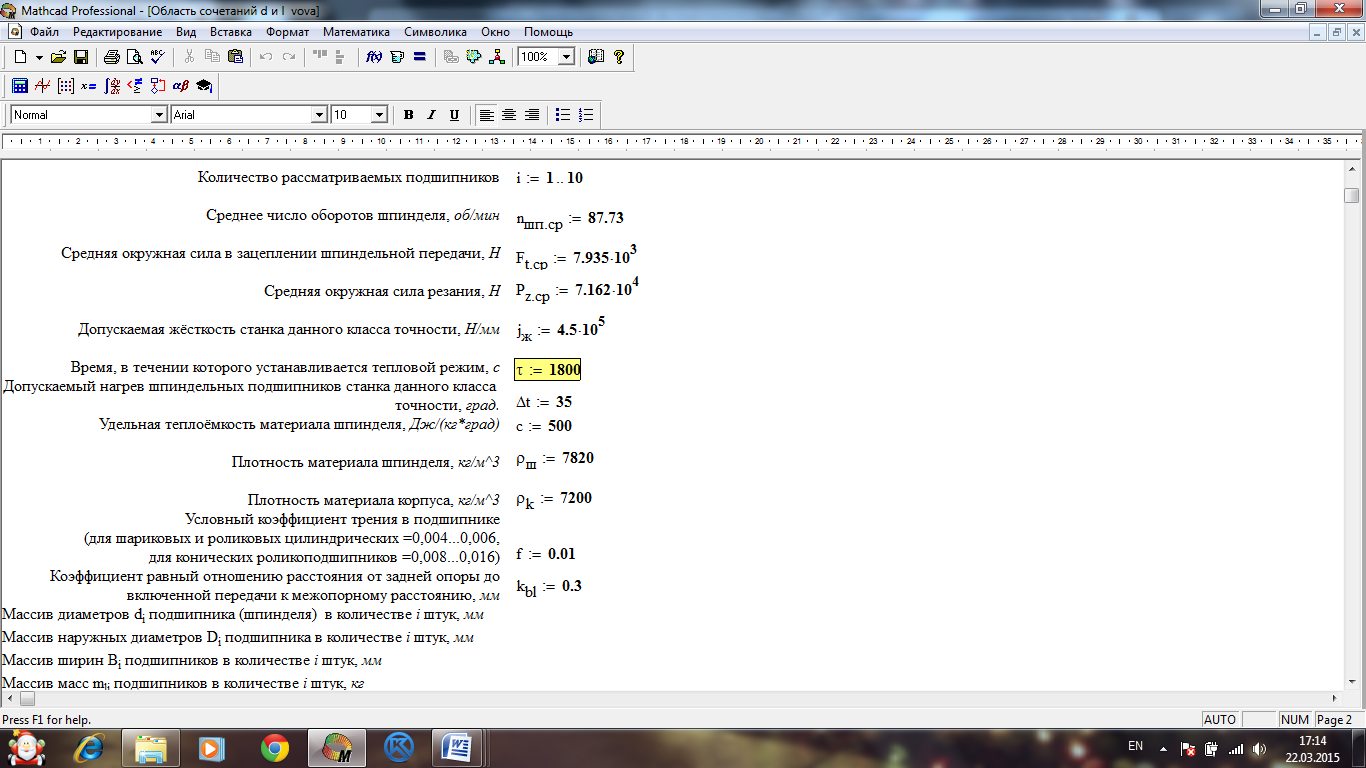Open the Математика menu

tap(356, 32)
